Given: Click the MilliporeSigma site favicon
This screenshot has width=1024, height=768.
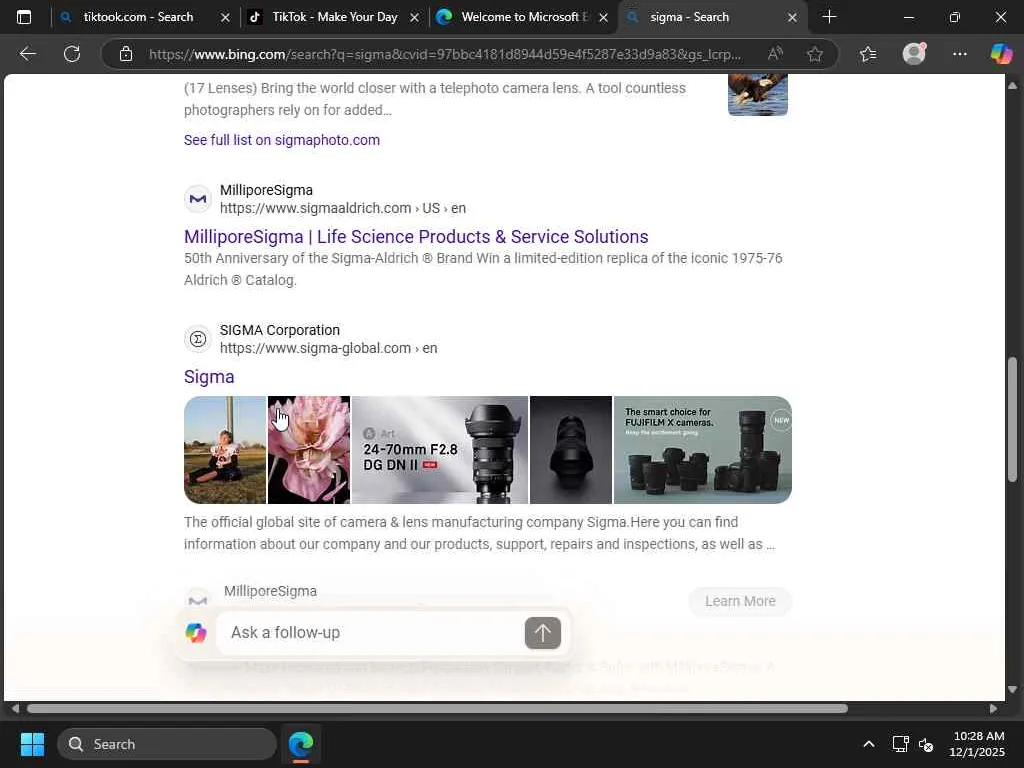Looking at the screenshot, I should point(198,199).
